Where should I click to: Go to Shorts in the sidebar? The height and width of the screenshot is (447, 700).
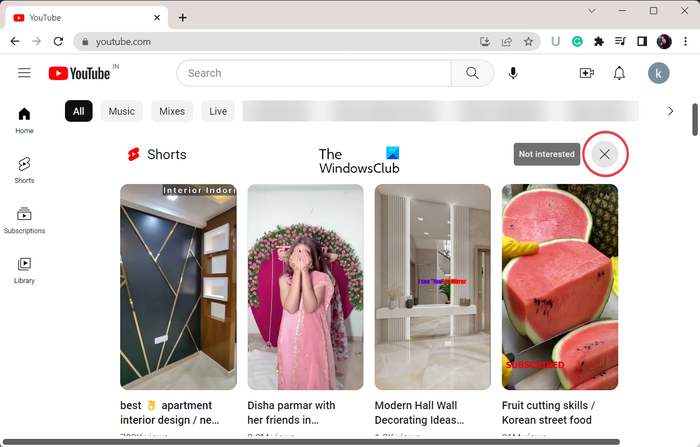point(24,170)
